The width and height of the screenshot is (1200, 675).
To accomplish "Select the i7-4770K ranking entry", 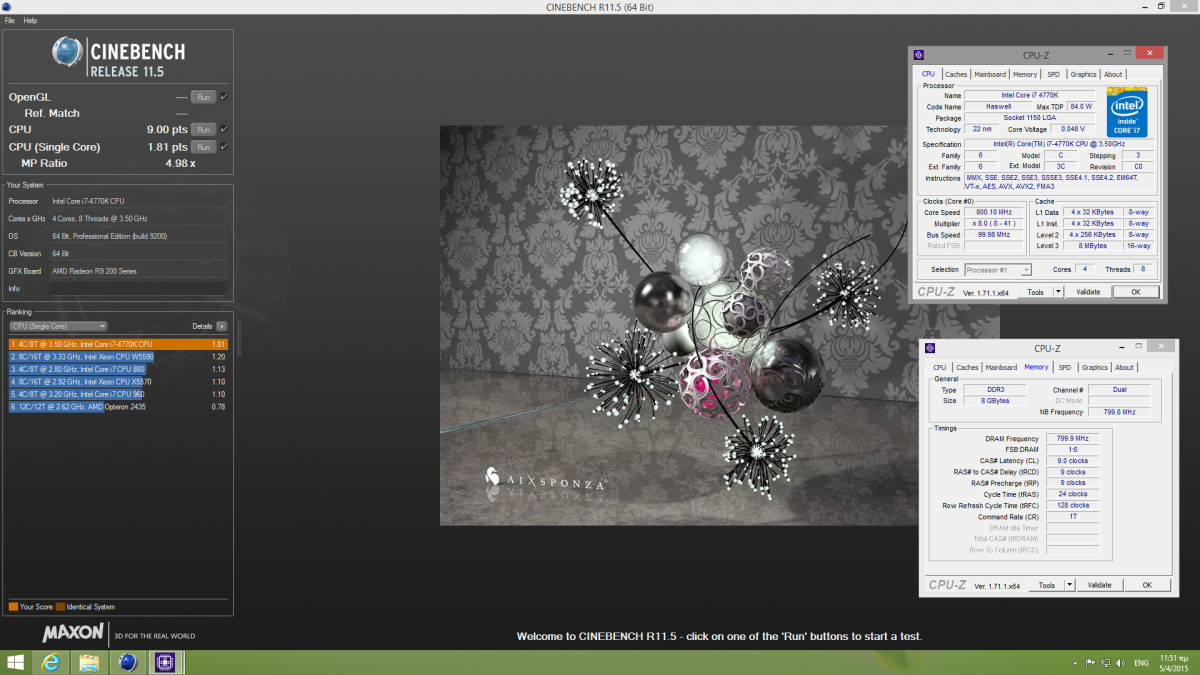I will pyautogui.click(x=118, y=344).
